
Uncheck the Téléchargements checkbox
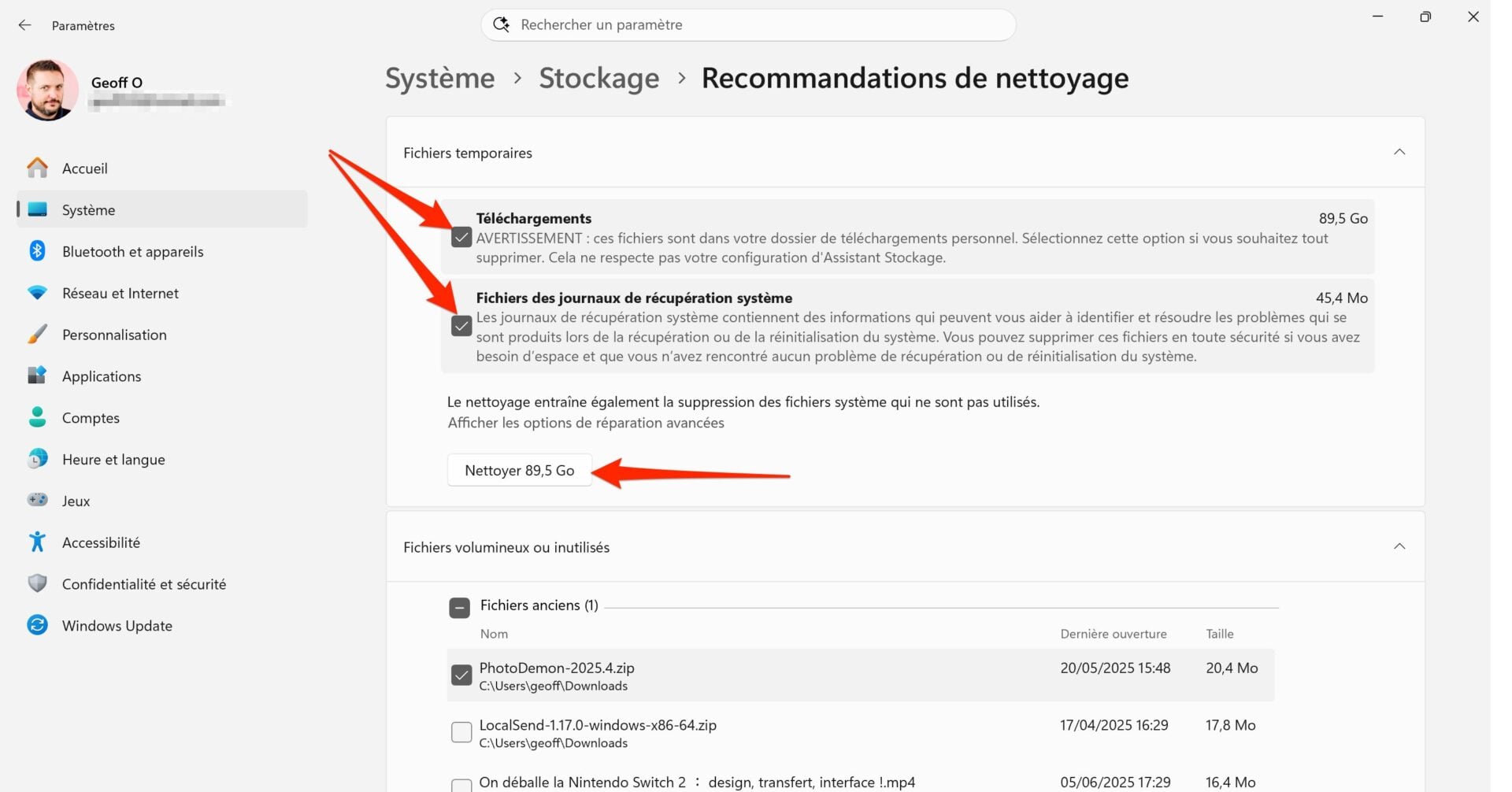461,237
